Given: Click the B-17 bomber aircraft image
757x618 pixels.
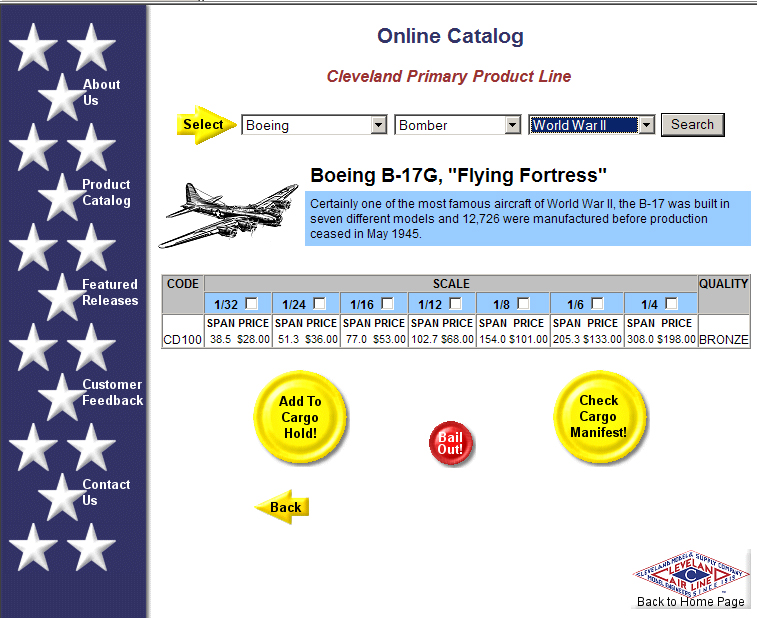Looking at the screenshot, I should (229, 214).
